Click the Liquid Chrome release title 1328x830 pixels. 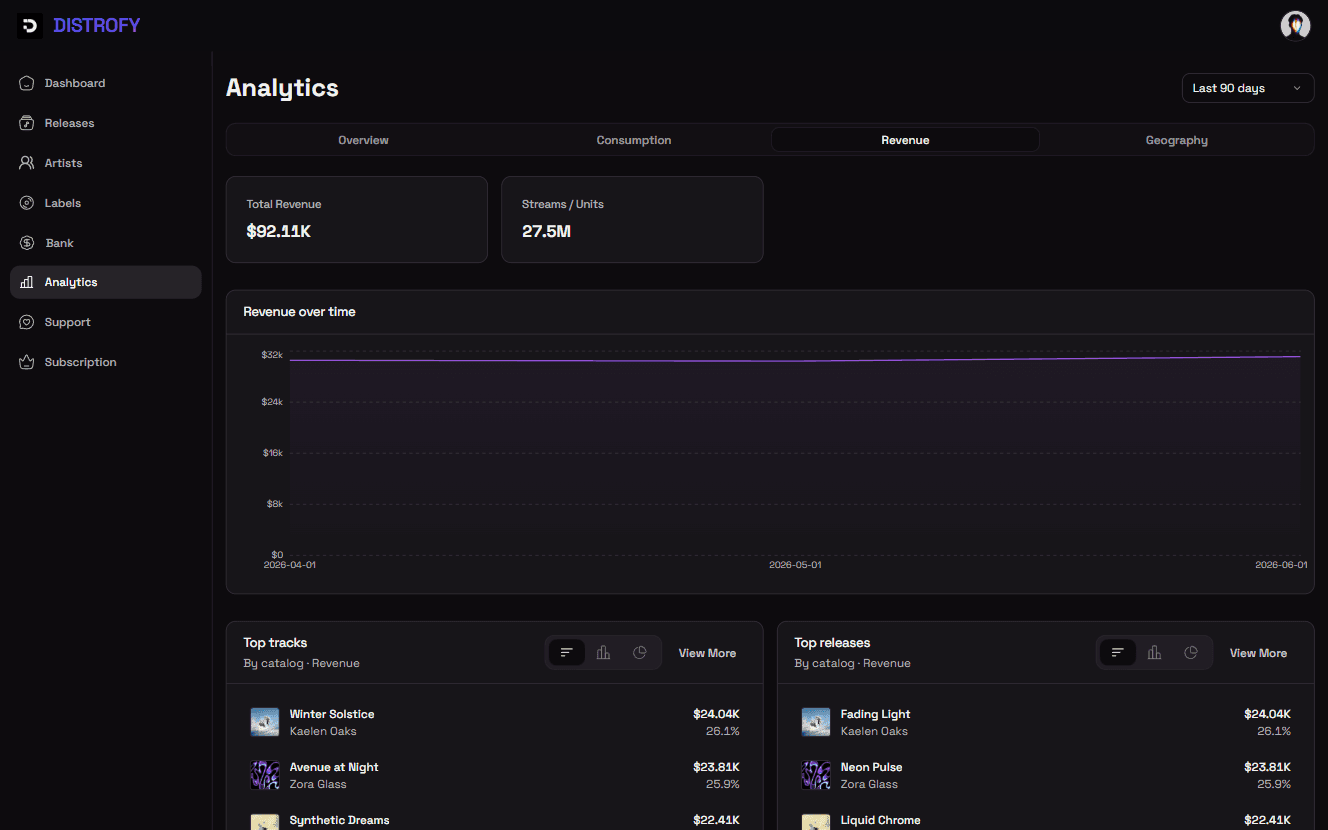click(x=881, y=820)
